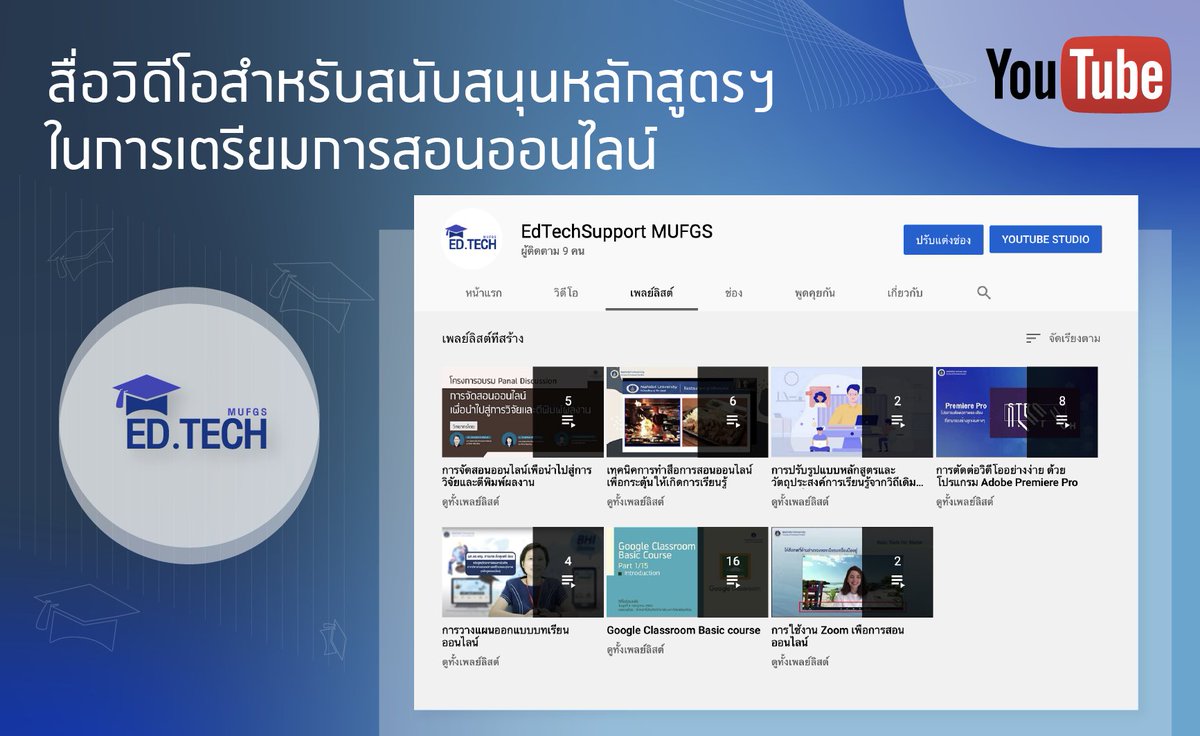Click title การจัดสอนออนไลน์เพื่อนำไปสู่การวิจัย
The image size is (1200, 736).
pyautogui.click(x=517, y=476)
